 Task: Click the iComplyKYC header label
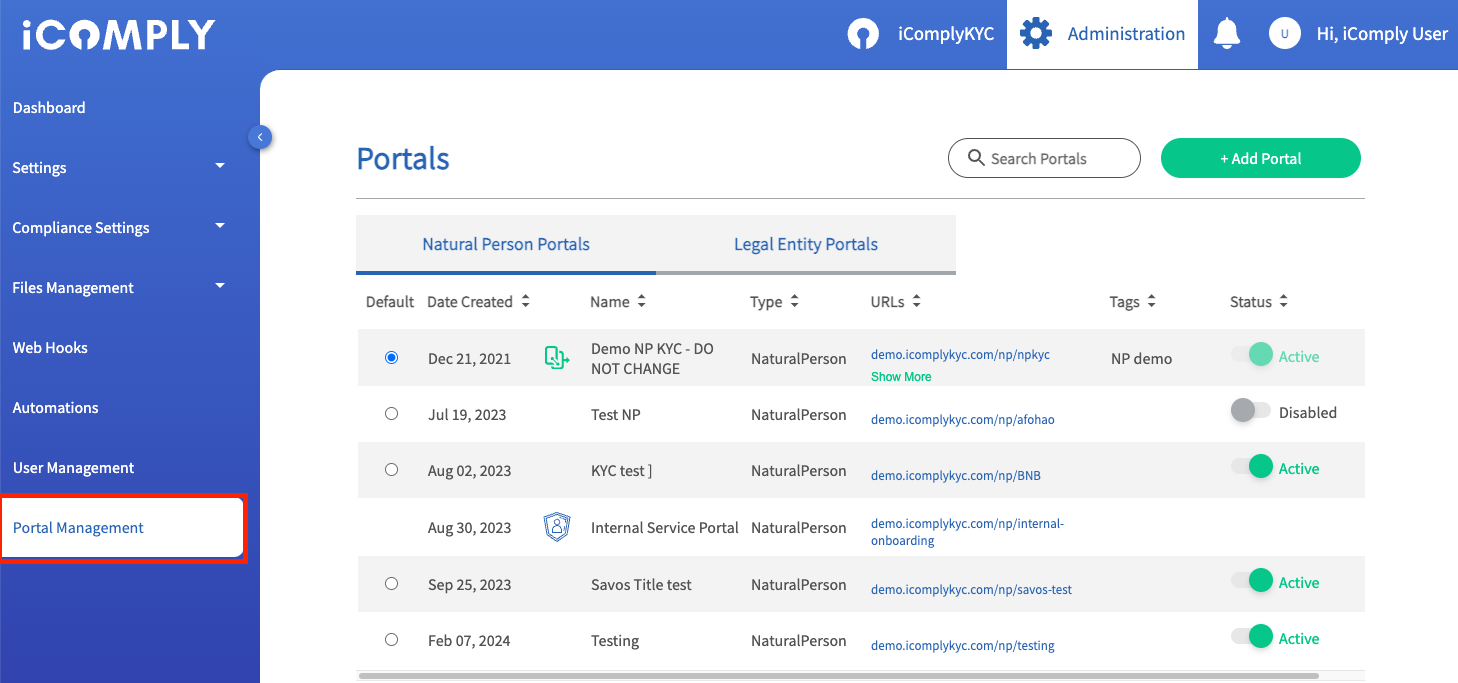(946, 34)
